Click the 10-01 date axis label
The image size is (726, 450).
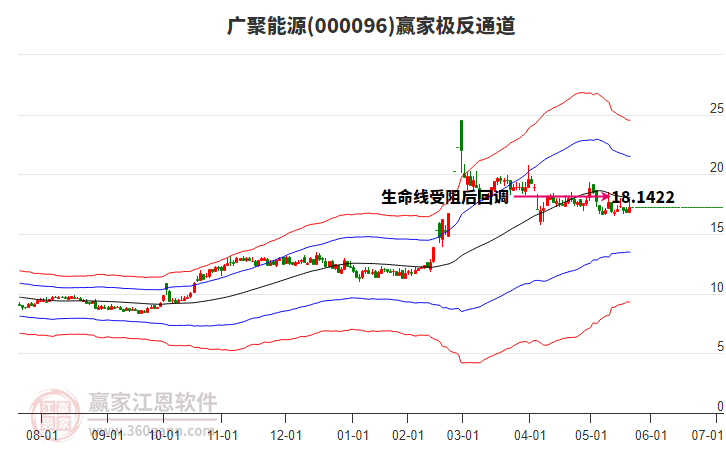pos(164,436)
